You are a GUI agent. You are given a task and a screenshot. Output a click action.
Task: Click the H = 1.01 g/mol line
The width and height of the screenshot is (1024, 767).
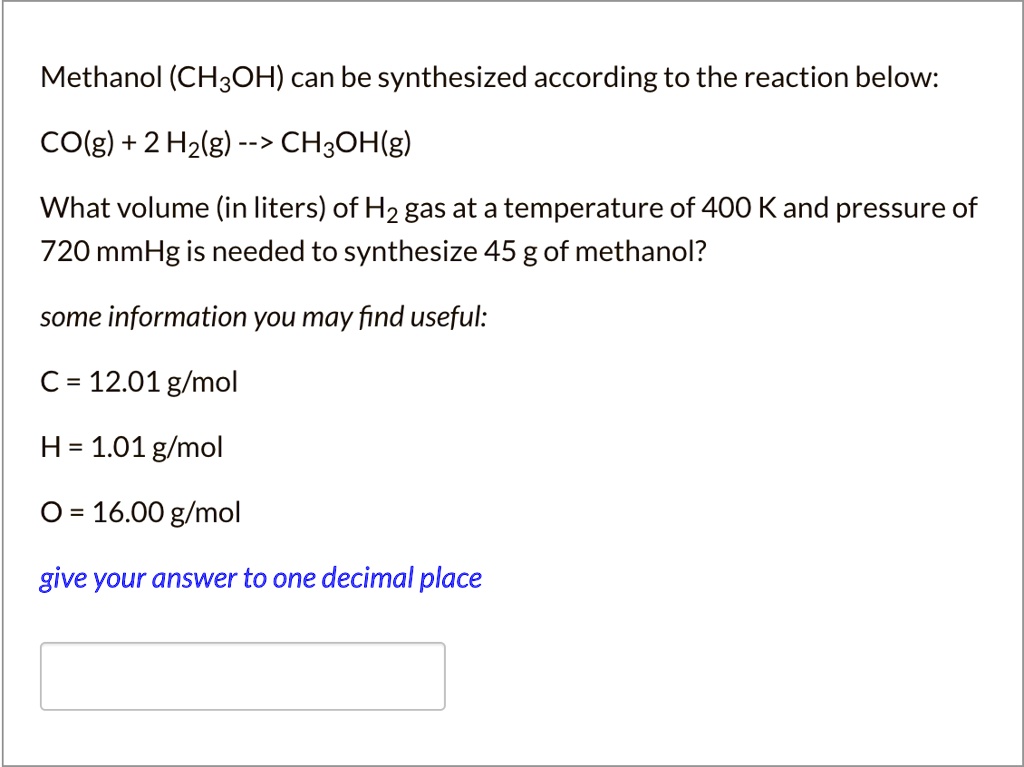pos(130,447)
